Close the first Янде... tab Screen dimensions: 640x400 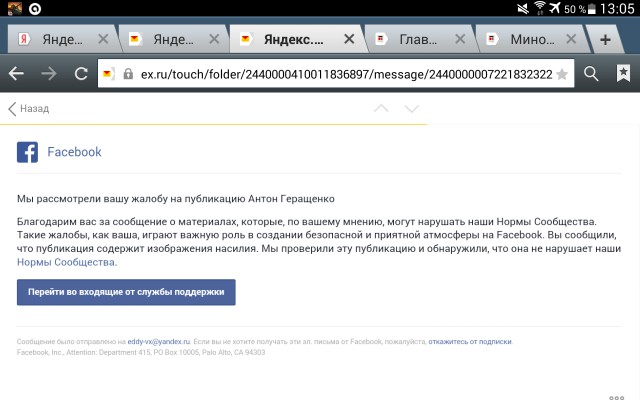click(x=104, y=39)
